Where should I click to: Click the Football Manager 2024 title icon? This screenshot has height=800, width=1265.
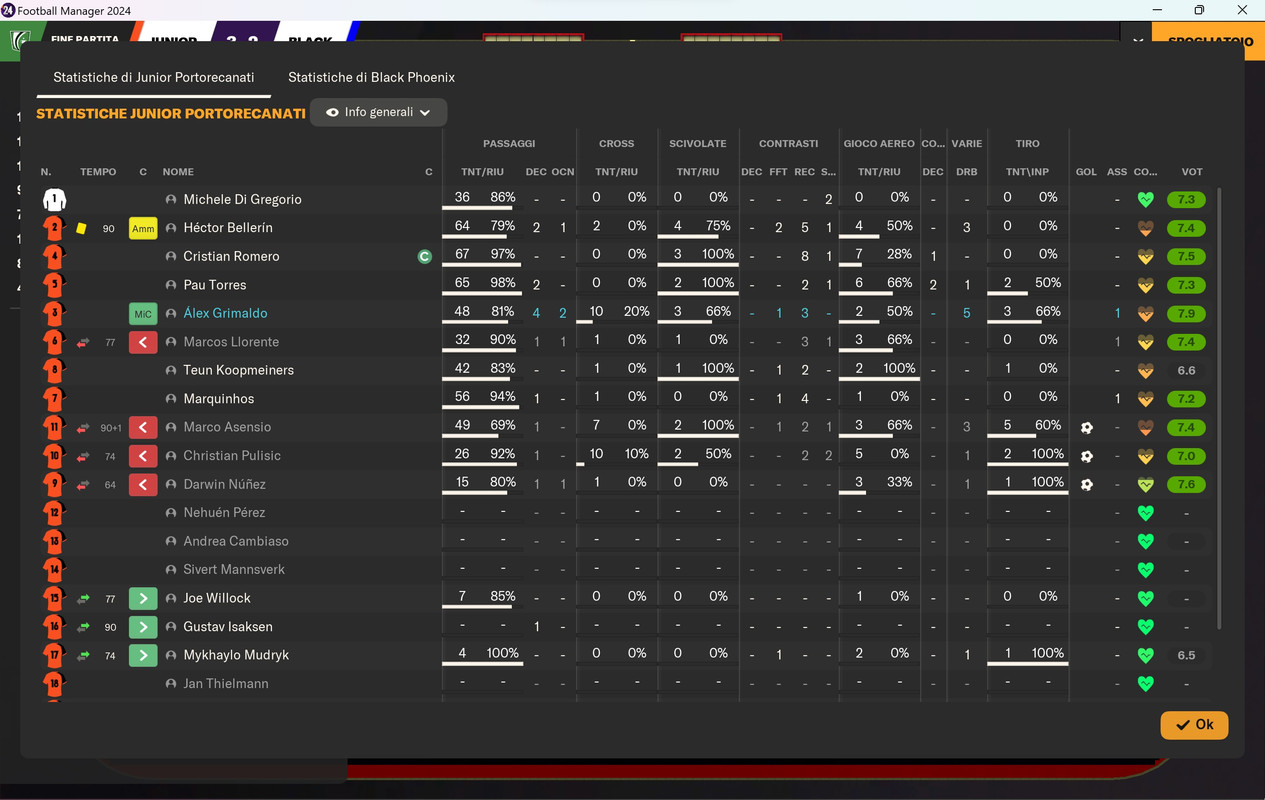(8, 10)
